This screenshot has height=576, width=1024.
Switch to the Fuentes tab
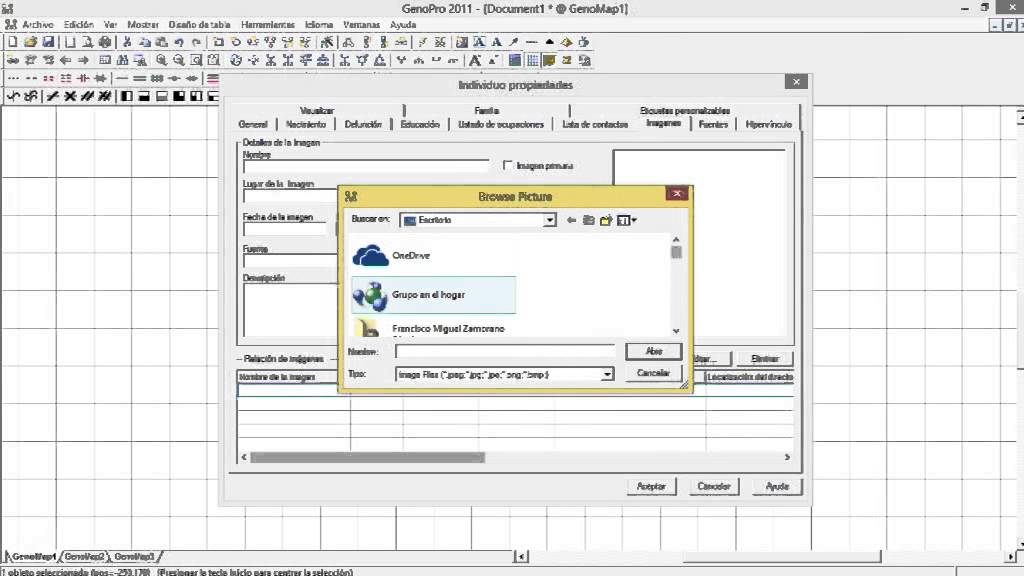(x=712, y=124)
